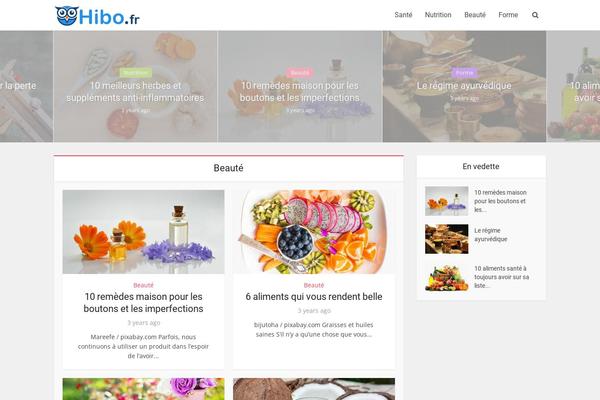Open '6 aliments qui vous rendent belle' title

click(x=314, y=297)
